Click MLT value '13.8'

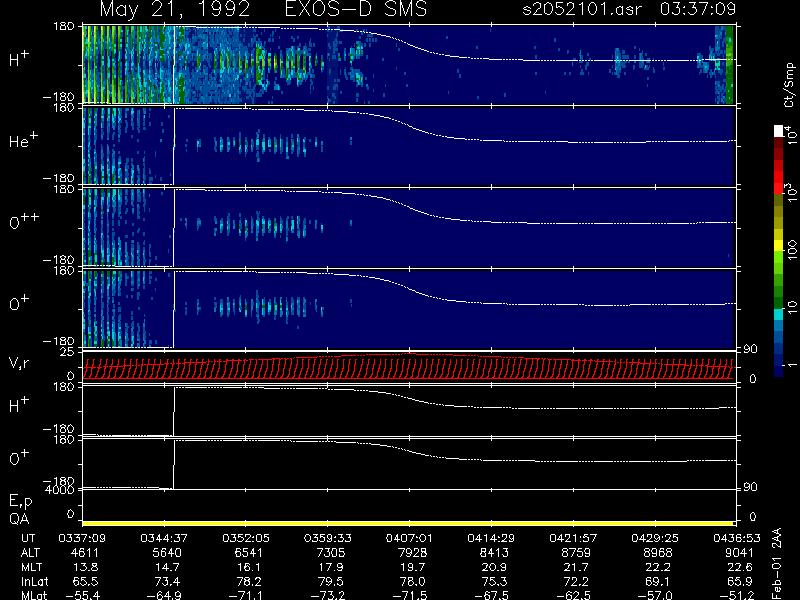tap(87, 567)
